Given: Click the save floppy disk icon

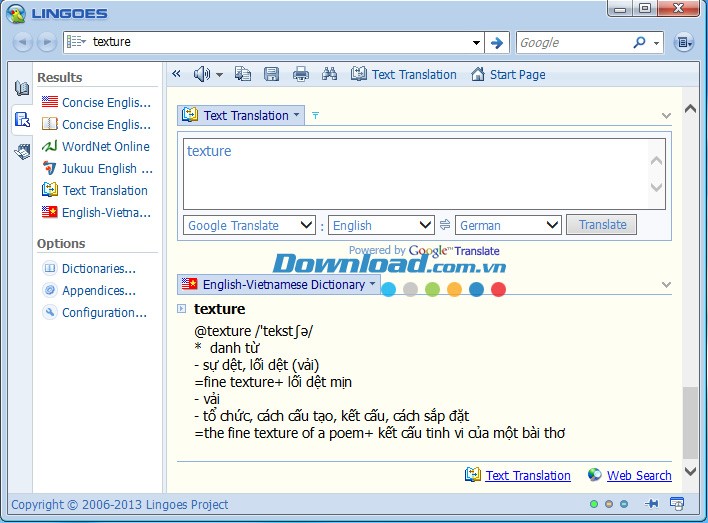Looking at the screenshot, I should 271,74.
